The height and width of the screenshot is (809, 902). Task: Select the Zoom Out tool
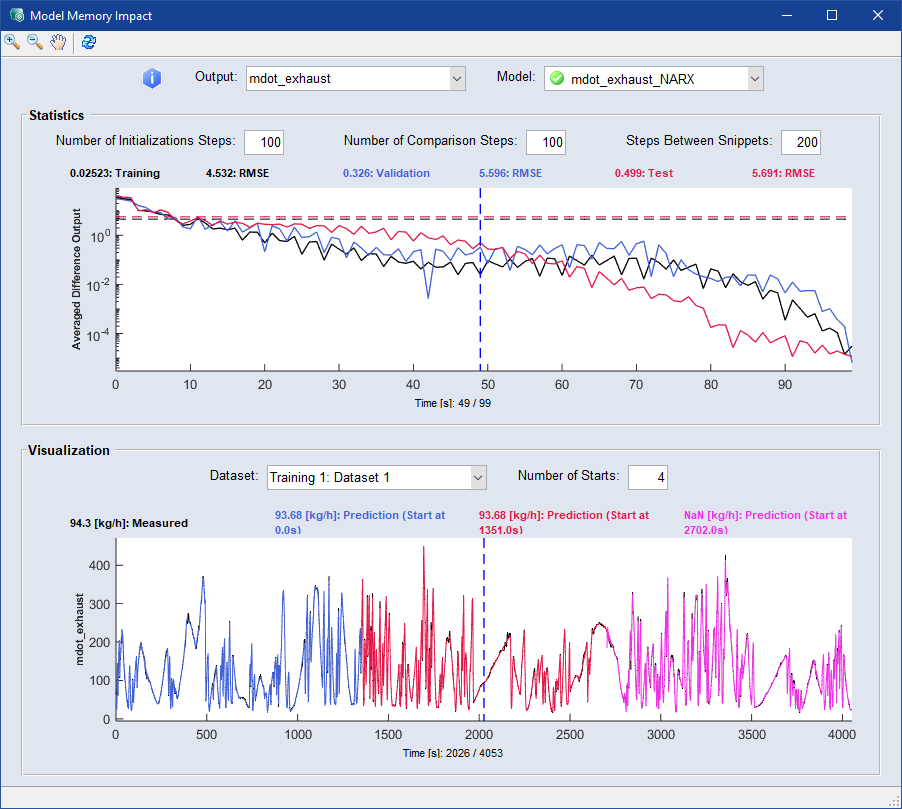click(35, 42)
